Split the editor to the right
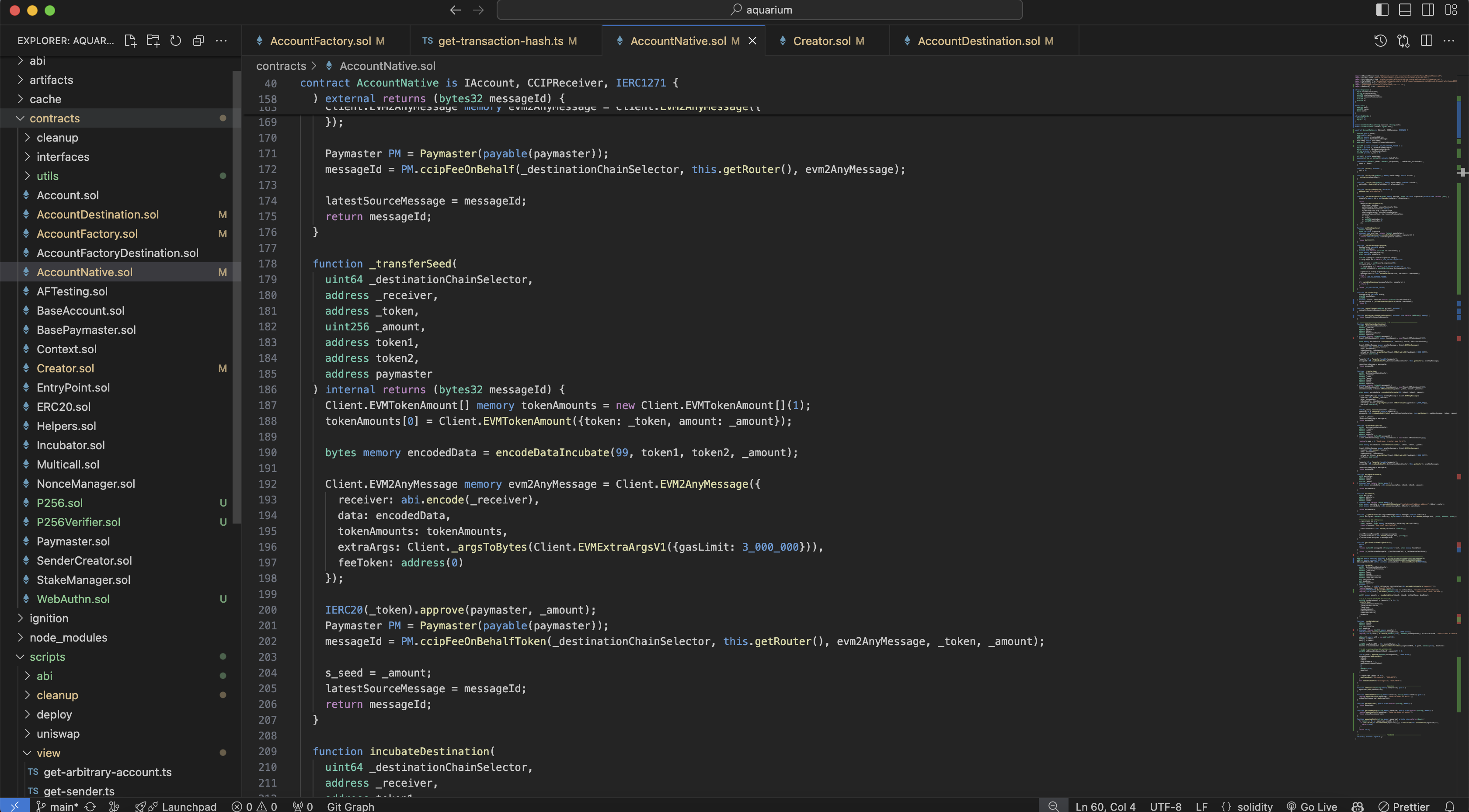 (x=1426, y=41)
